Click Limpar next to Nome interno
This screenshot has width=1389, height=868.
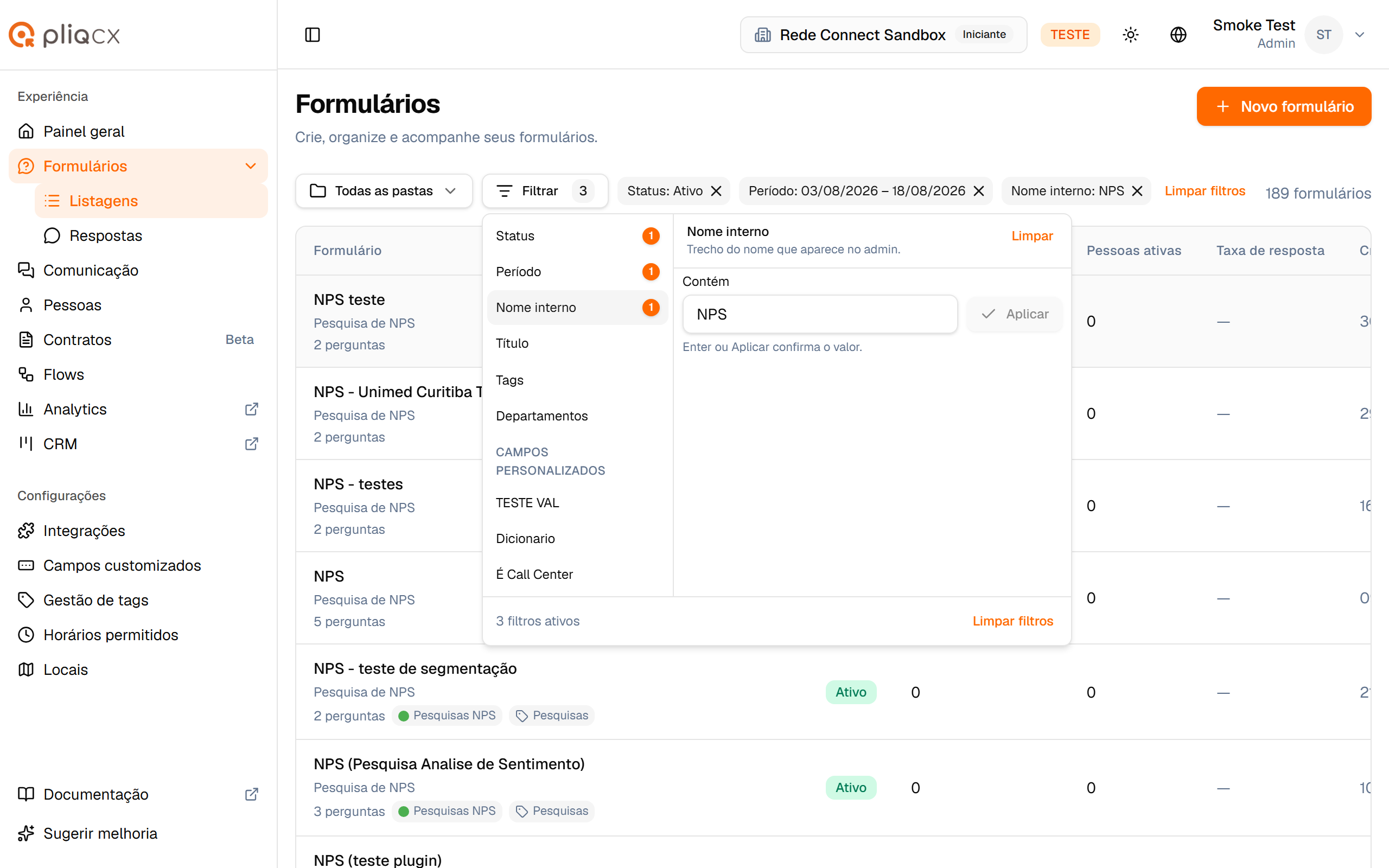click(1032, 236)
